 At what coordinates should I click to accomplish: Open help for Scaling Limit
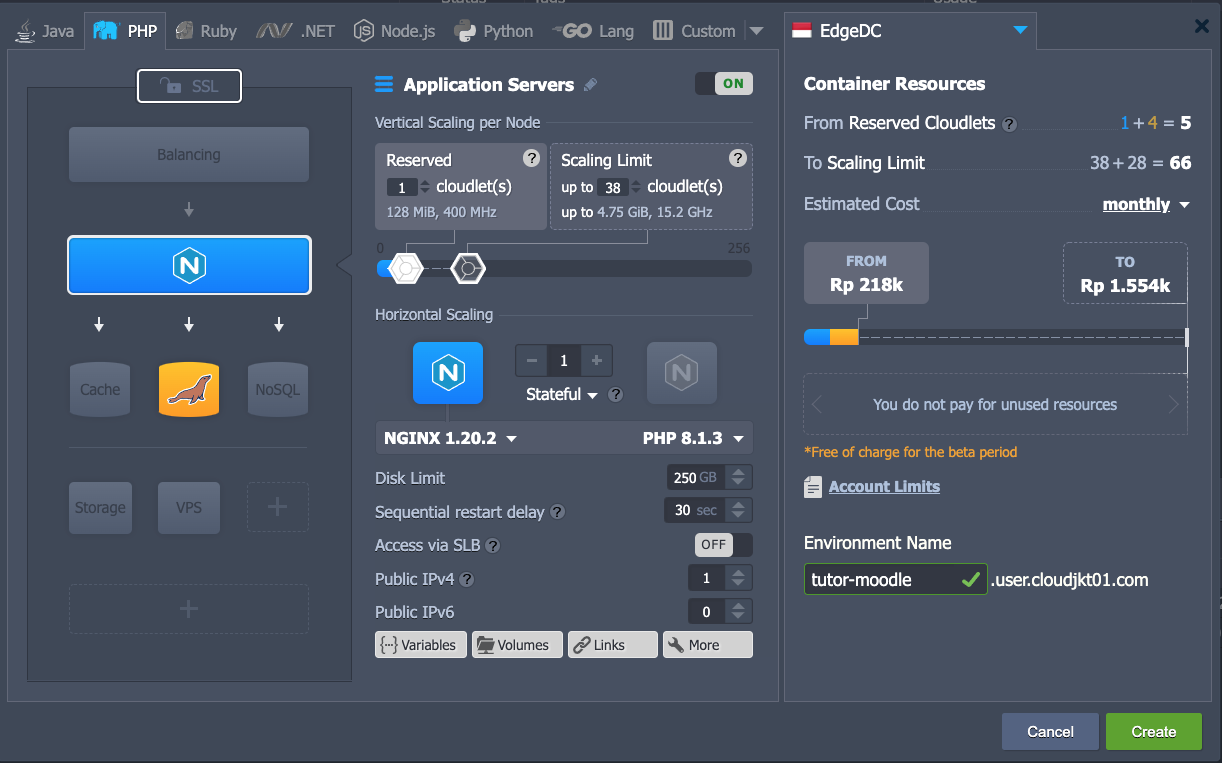tap(738, 158)
